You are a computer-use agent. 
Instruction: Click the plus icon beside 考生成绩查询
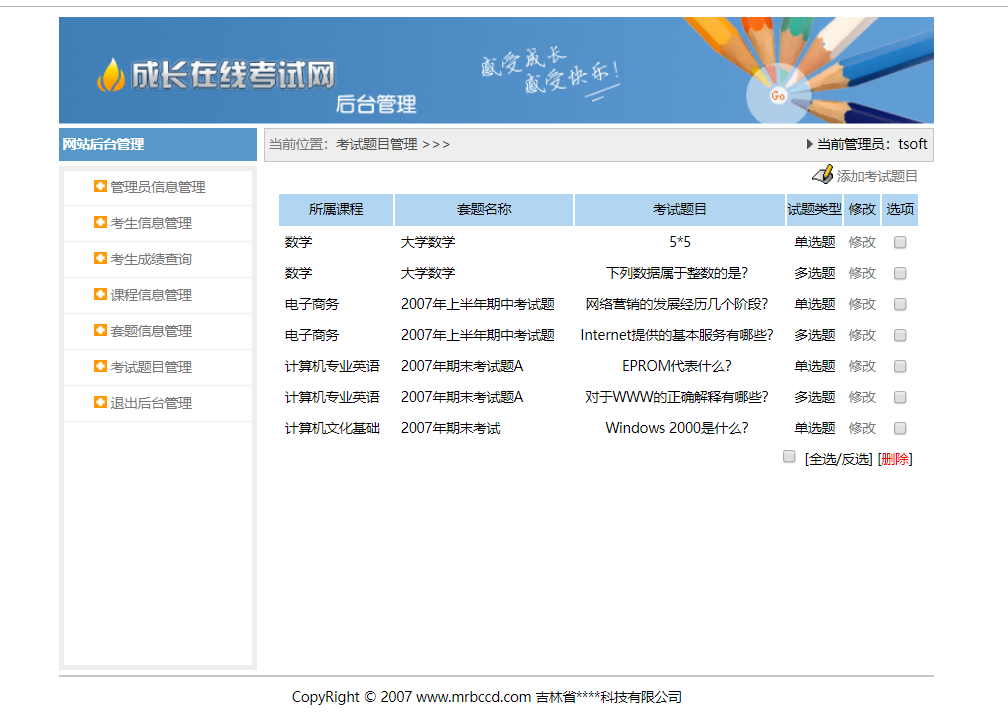click(100, 258)
